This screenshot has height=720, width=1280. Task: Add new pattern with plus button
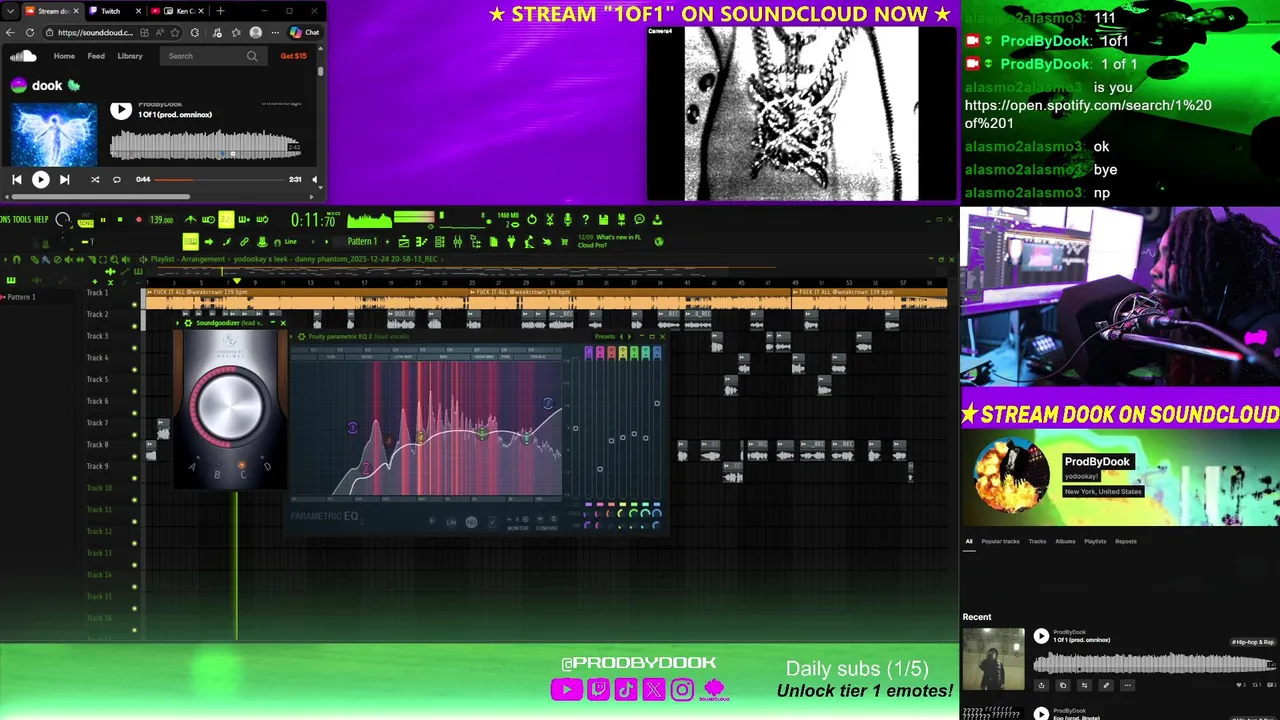(387, 241)
